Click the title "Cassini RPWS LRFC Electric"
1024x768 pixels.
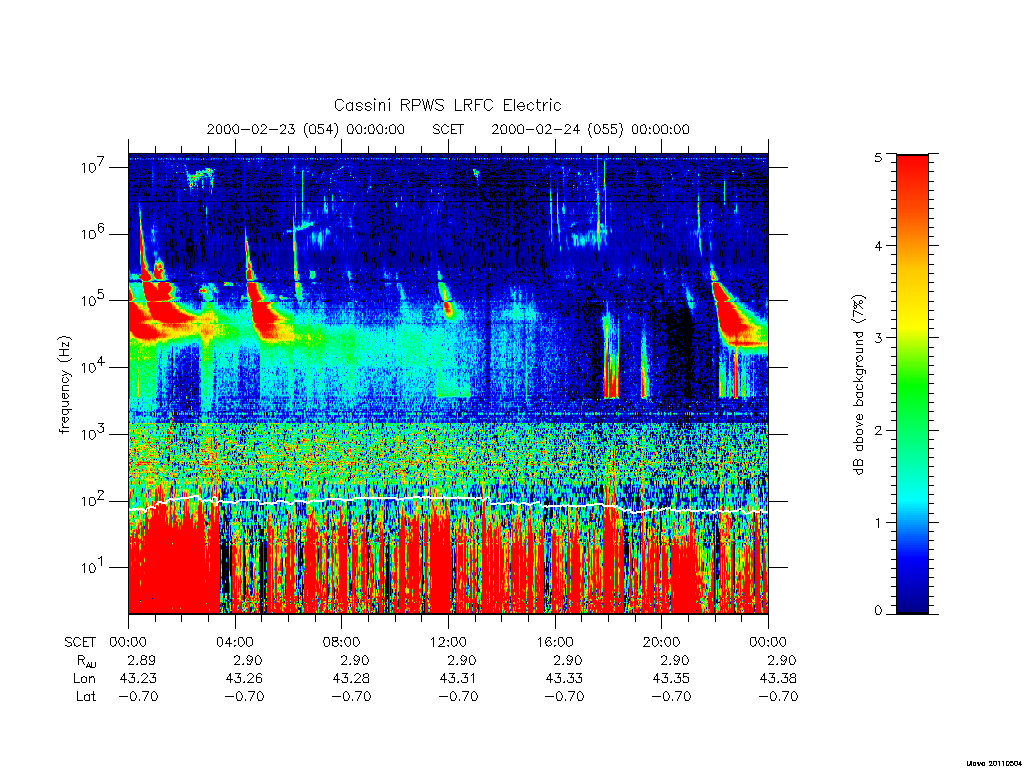pyautogui.click(x=447, y=105)
